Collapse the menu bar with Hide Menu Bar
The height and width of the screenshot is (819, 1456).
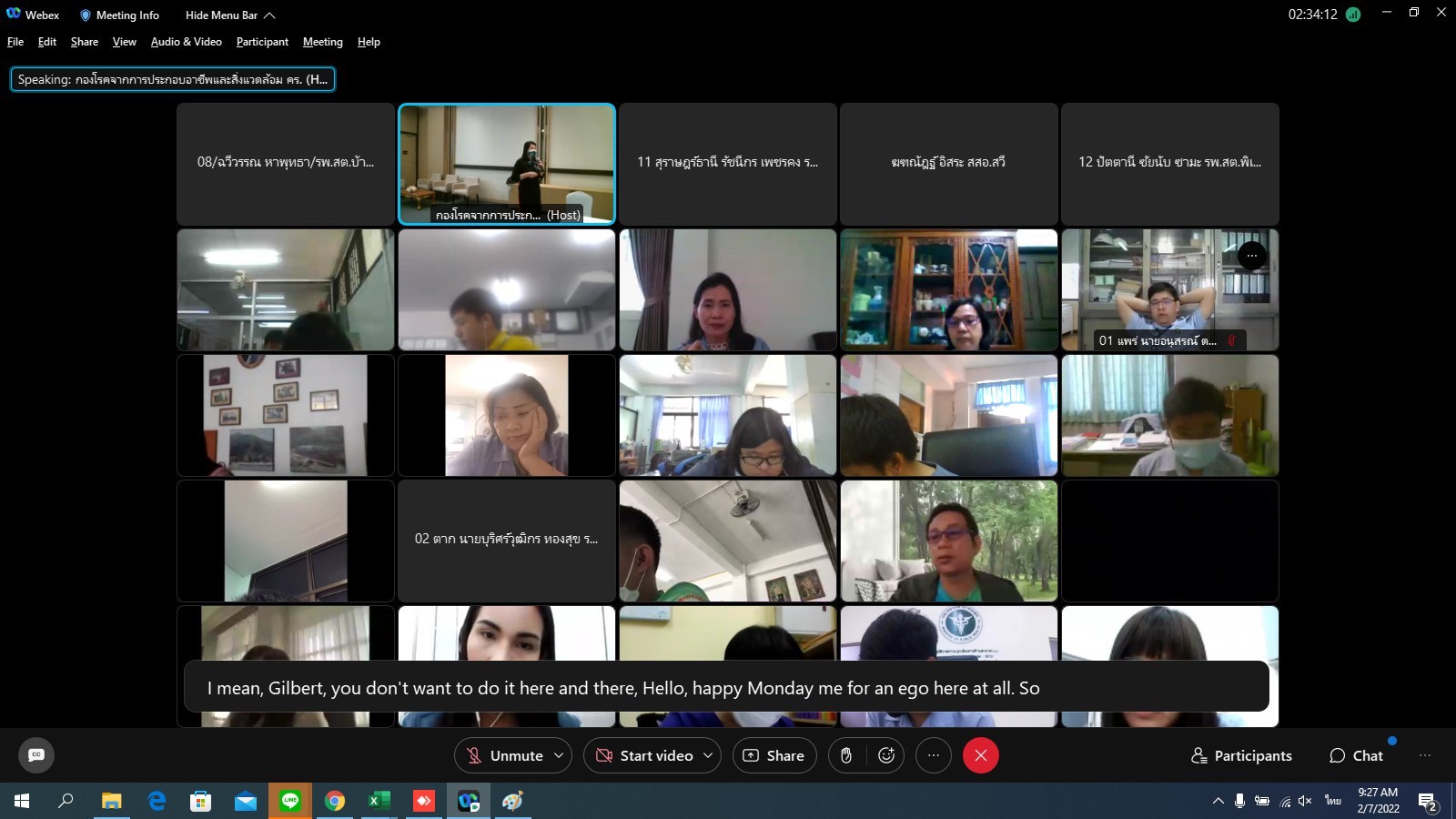click(229, 15)
